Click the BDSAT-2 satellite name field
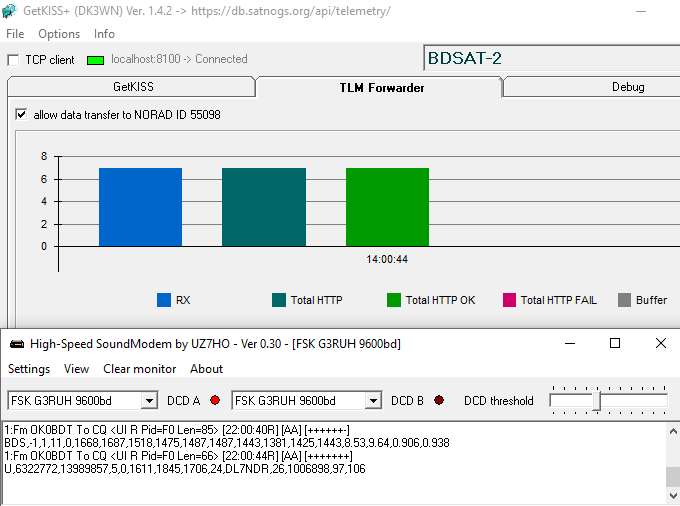 click(552, 58)
